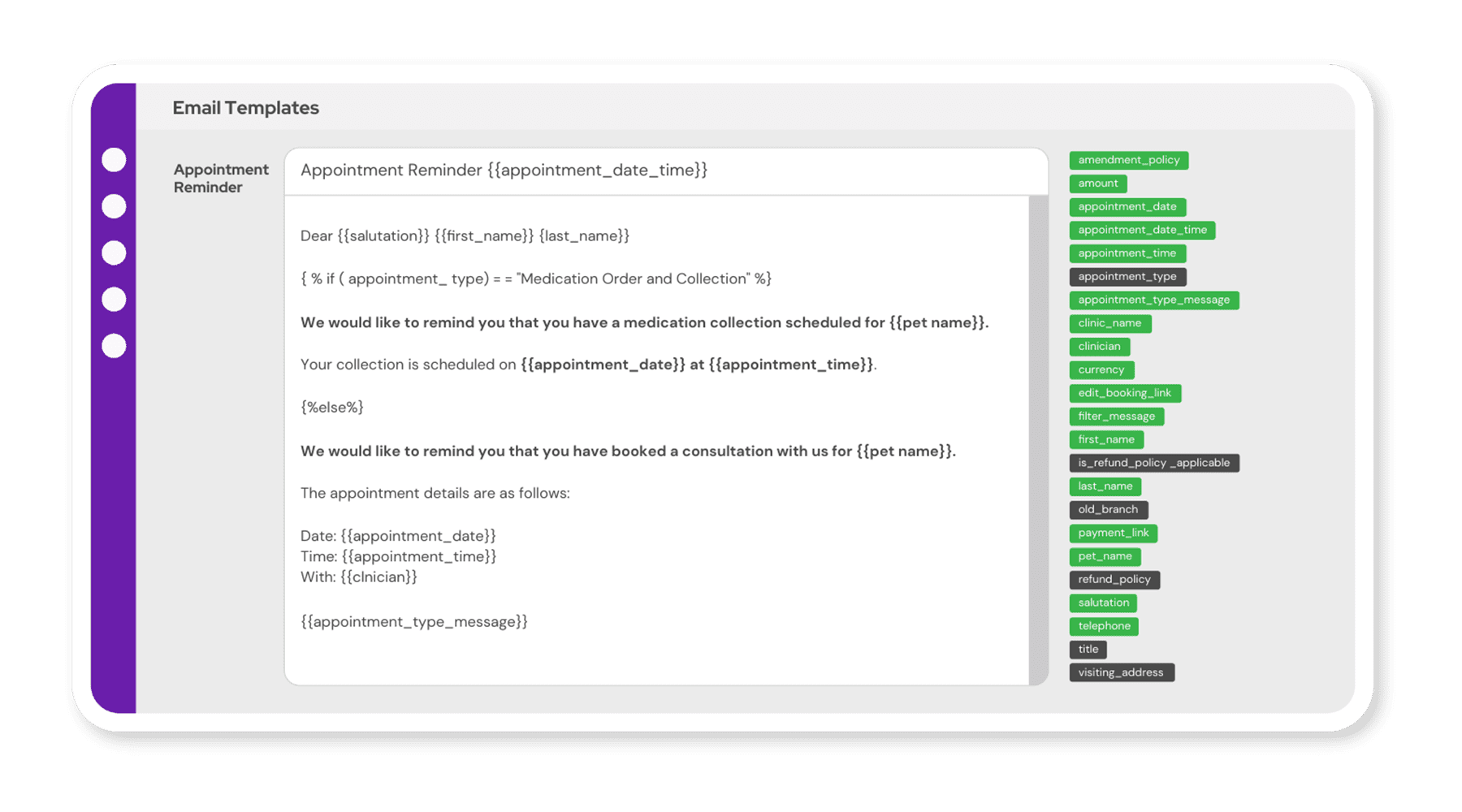Click the email body scrollbar
This screenshot has width=1462, height=812.
click(x=1038, y=438)
